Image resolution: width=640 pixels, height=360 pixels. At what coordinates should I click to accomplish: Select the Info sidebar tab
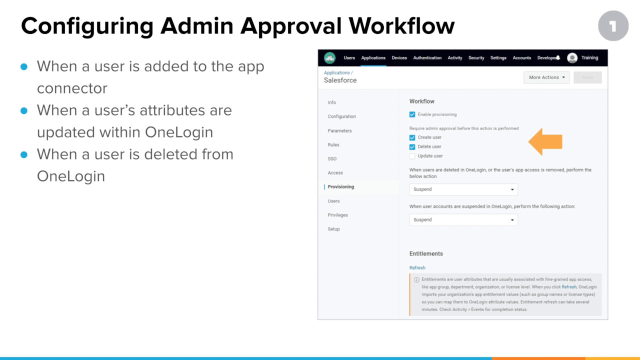pos(332,102)
